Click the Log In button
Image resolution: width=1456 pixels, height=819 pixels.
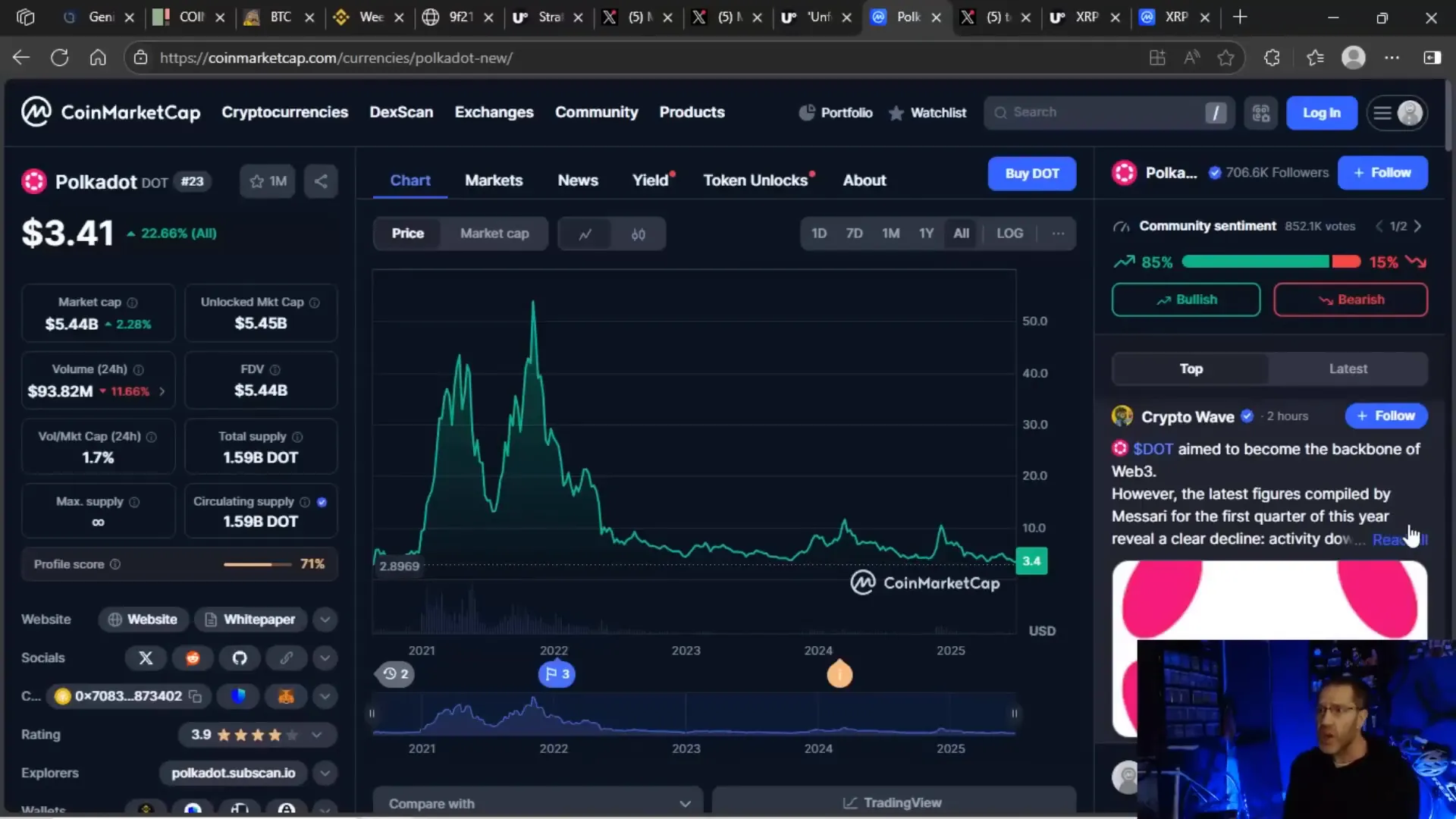[1321, 113]
